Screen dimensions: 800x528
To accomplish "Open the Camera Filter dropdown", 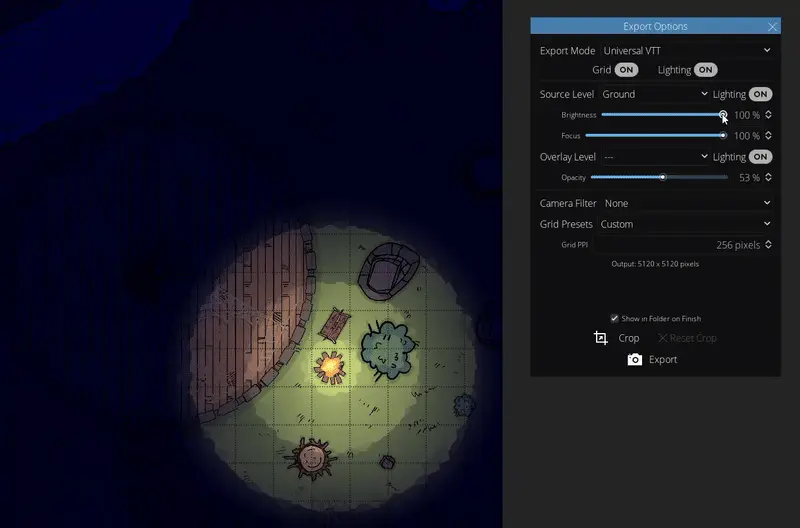I will coord(687,203).
